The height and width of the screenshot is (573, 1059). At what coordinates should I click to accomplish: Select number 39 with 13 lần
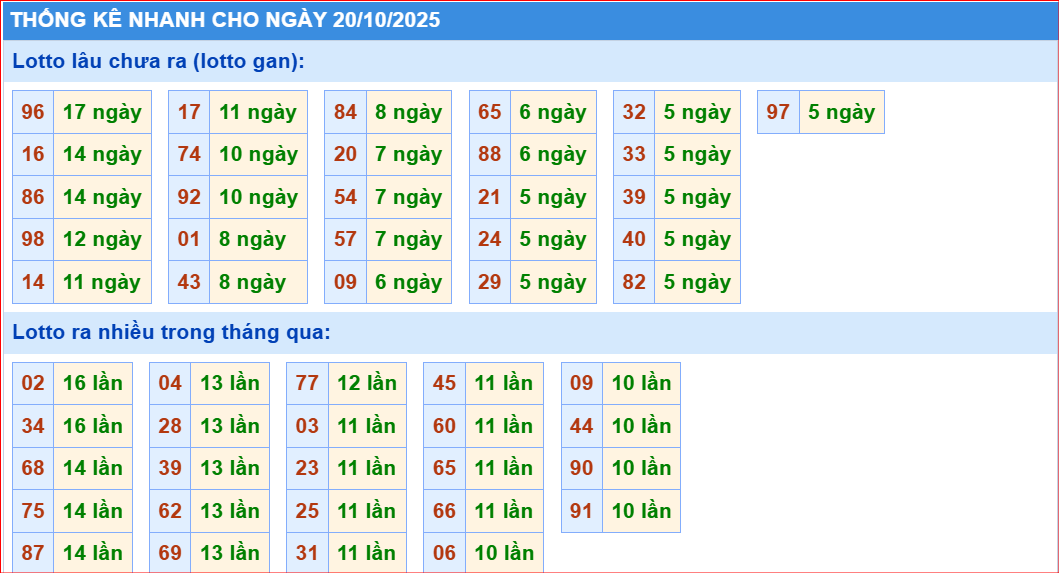click(170, 468)
